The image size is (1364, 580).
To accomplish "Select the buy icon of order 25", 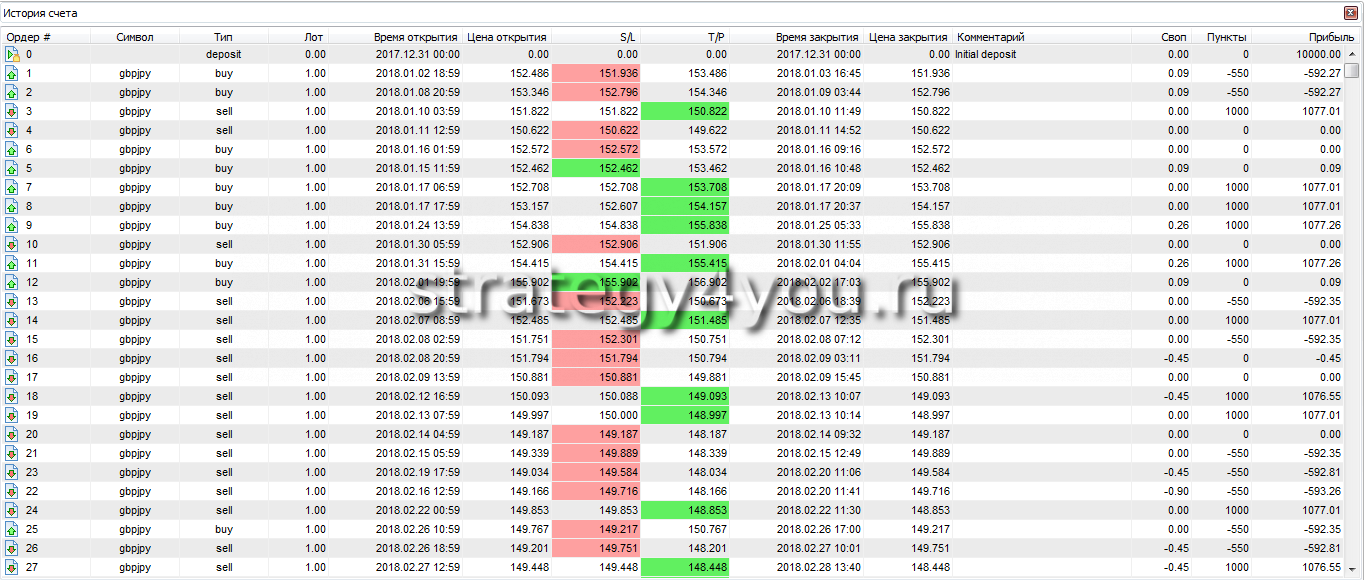I will point(12,530).
